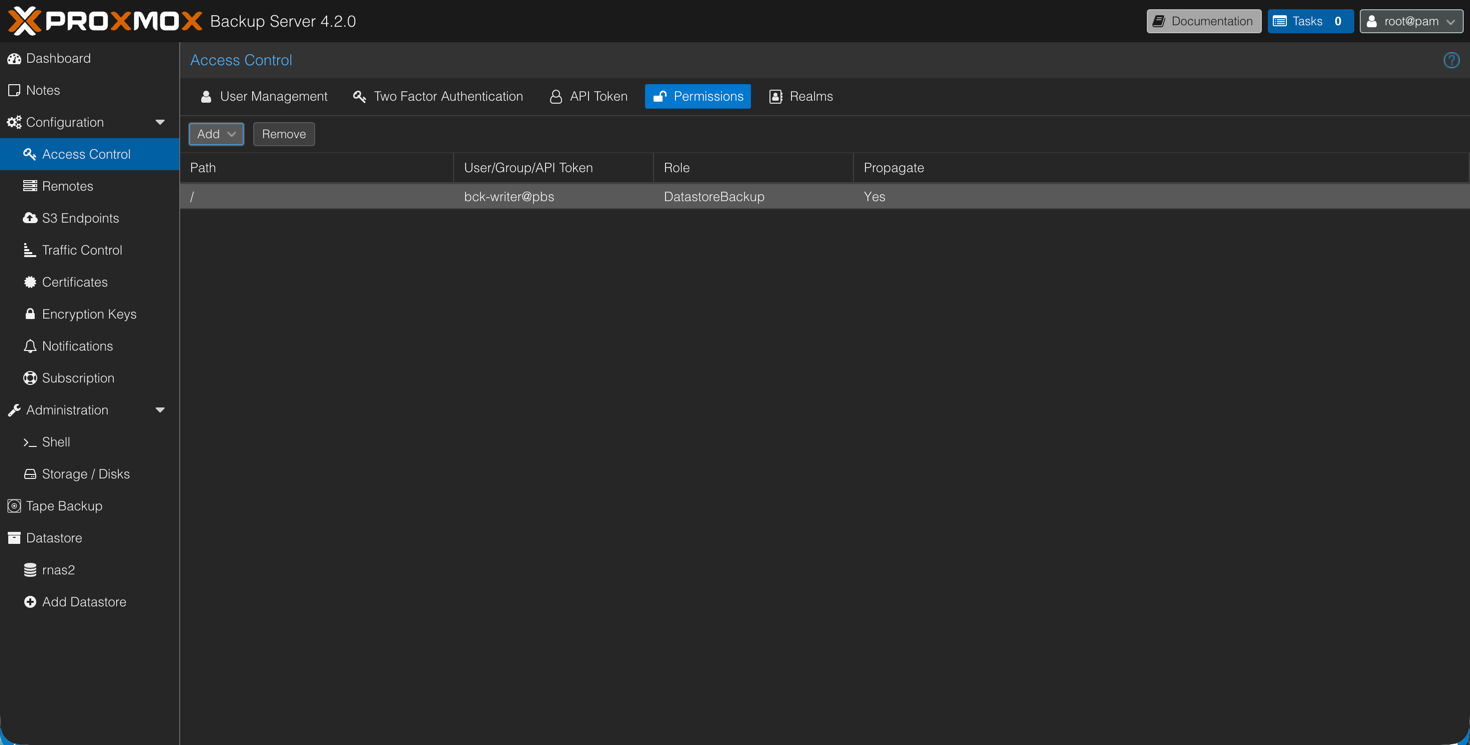
Task: Click the Configuration gears icon
Action: tap(14, 122)
